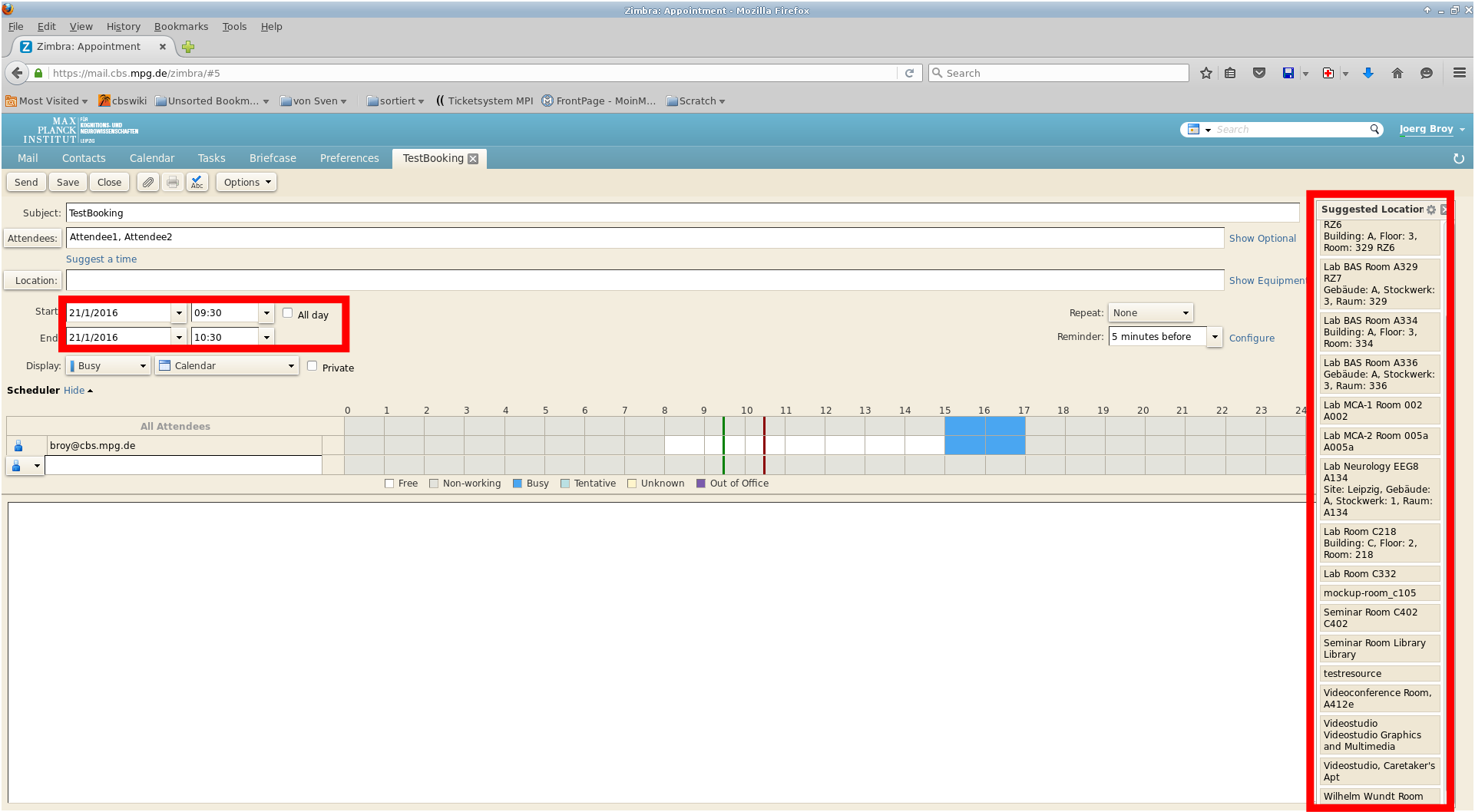1475x812 pixels.
Task: Select suggested location Lab BAS Room A334
Action: pyautogui.click(x=1379, y=332)
